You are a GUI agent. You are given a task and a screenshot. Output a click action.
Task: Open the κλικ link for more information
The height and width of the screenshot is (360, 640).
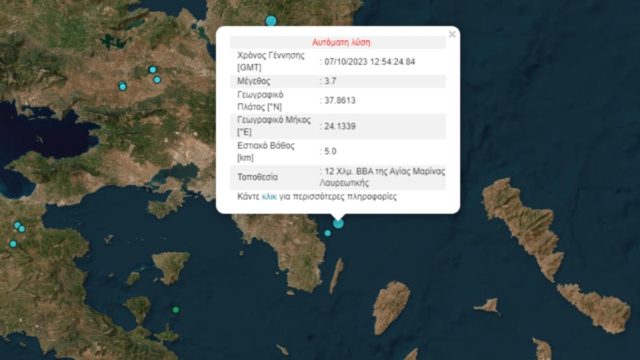point(269,197)
